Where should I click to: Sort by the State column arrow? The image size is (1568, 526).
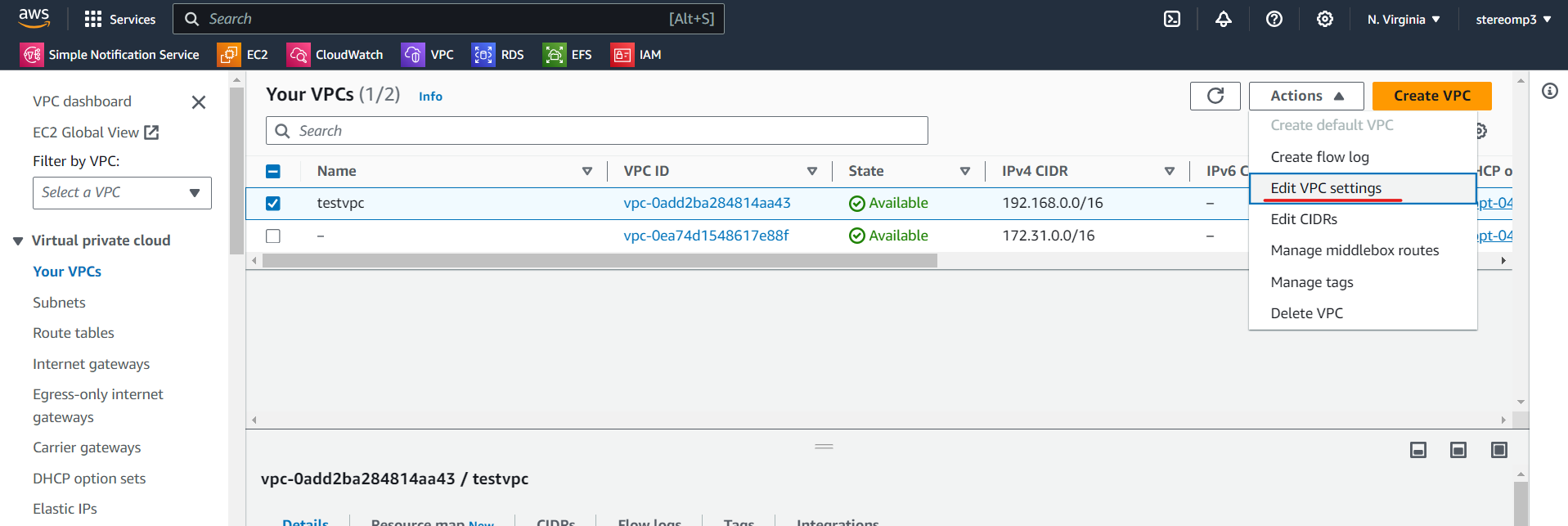(965, 171)
